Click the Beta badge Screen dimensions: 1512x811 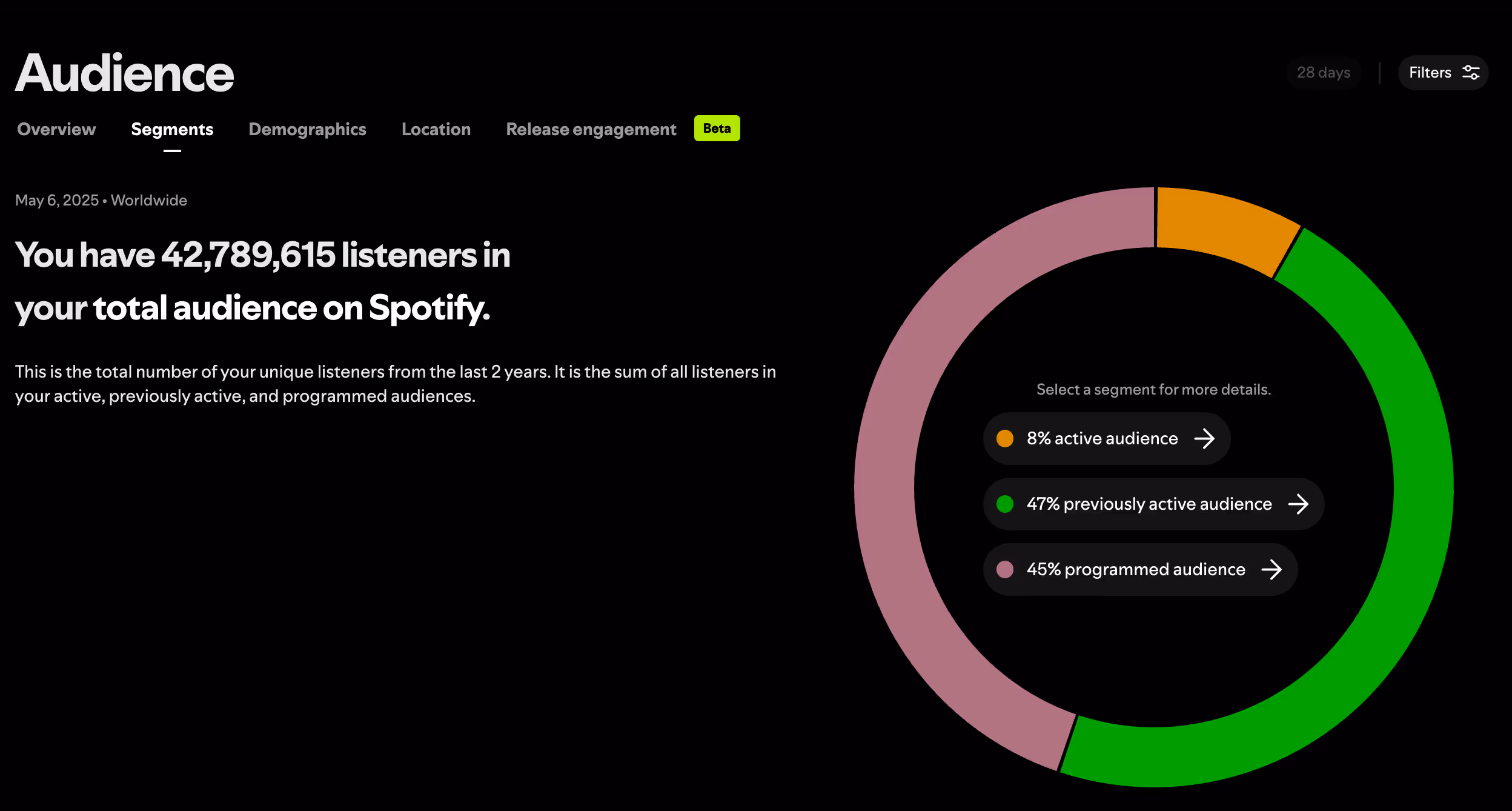coord(717,128)
